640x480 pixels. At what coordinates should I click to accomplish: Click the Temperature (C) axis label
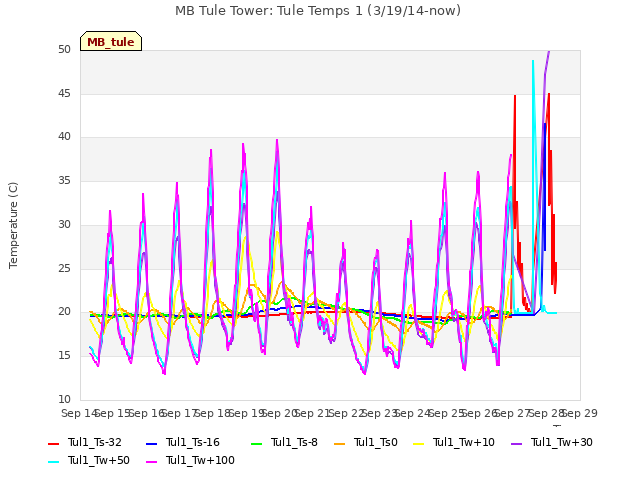pos(13,225)
